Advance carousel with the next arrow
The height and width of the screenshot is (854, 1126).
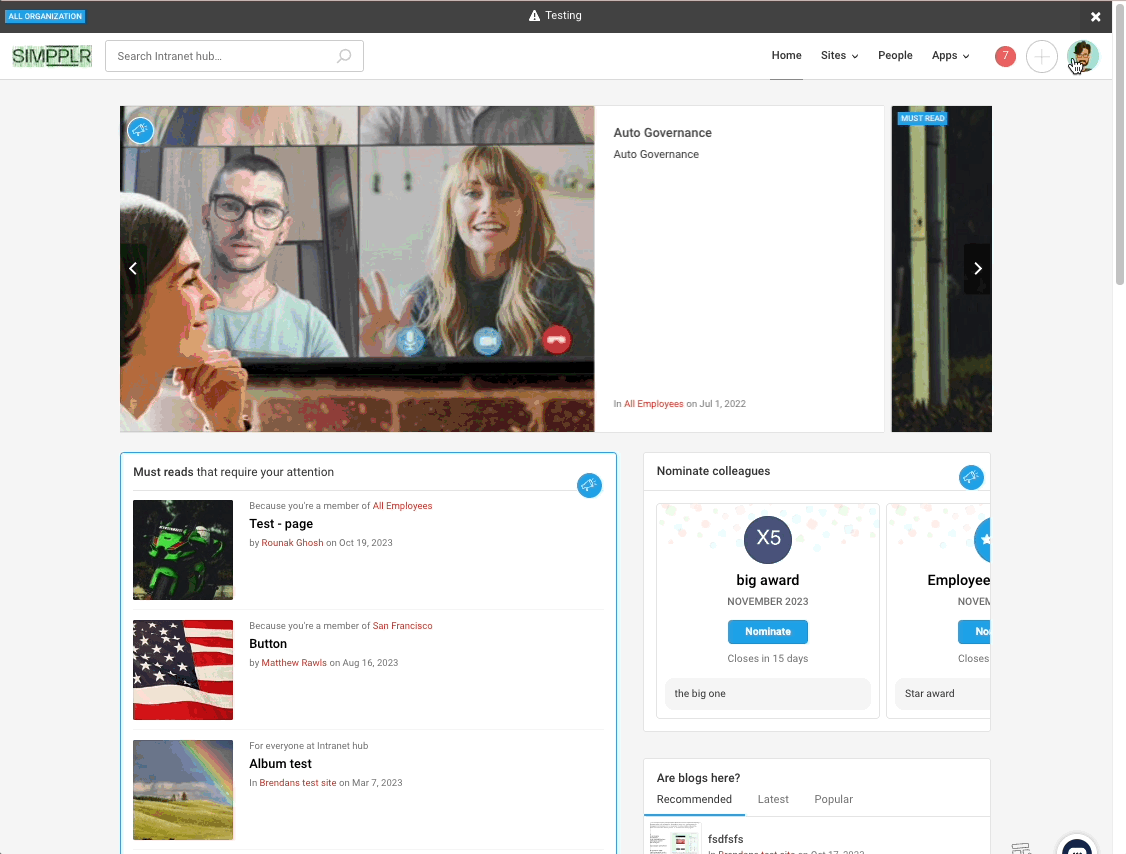pyautogui.click(x=978, y=268)
